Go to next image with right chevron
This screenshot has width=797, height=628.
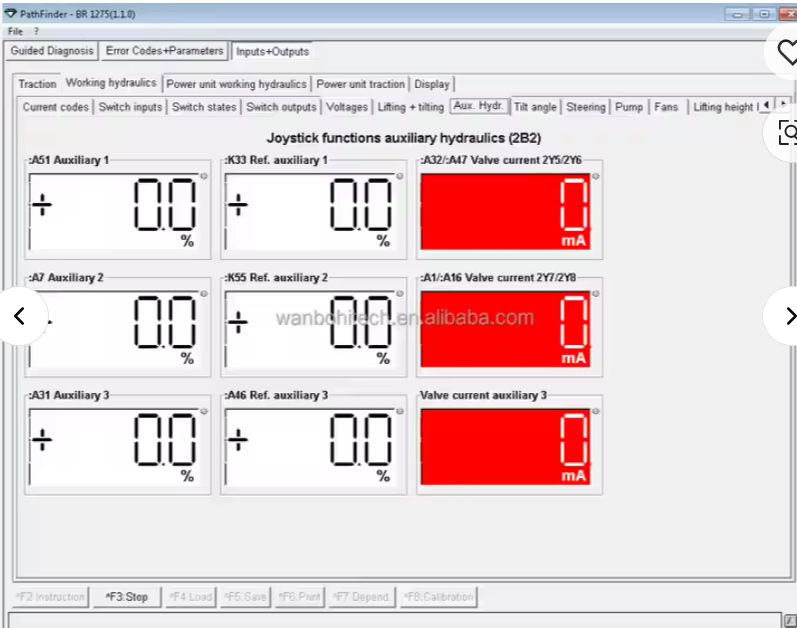[785, 316]
